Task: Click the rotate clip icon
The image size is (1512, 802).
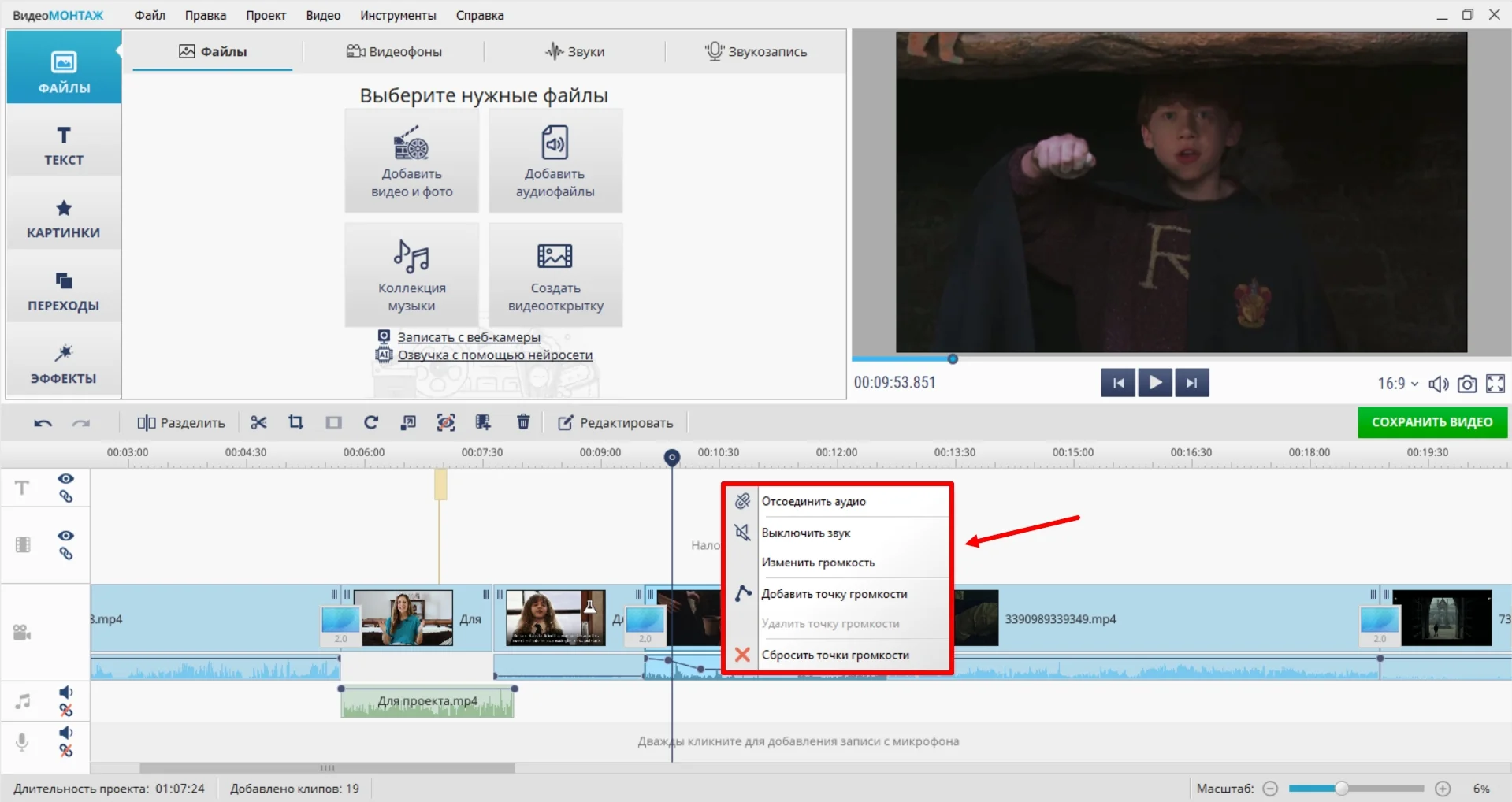Action: tap(370, 423)
